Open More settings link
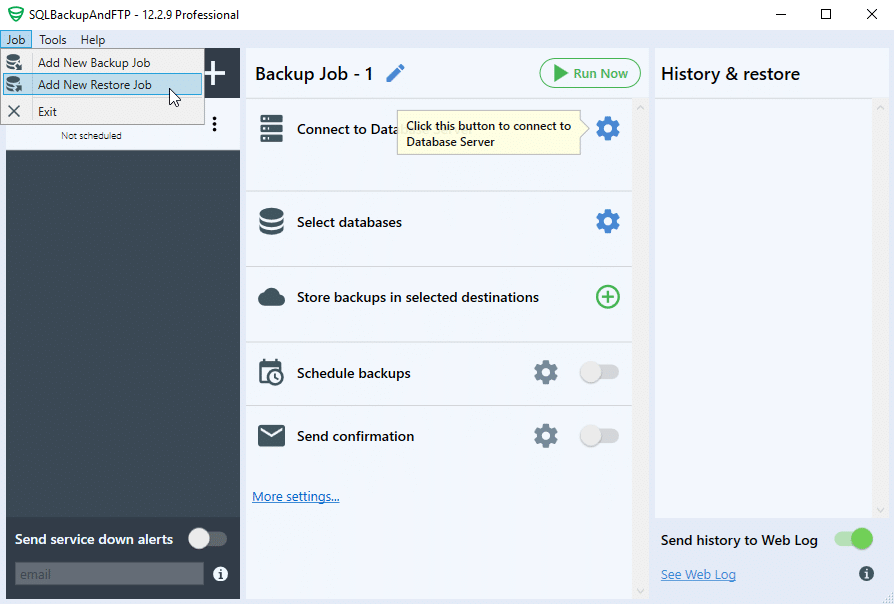This screenshot has height=604, width=894. (296, 496)
